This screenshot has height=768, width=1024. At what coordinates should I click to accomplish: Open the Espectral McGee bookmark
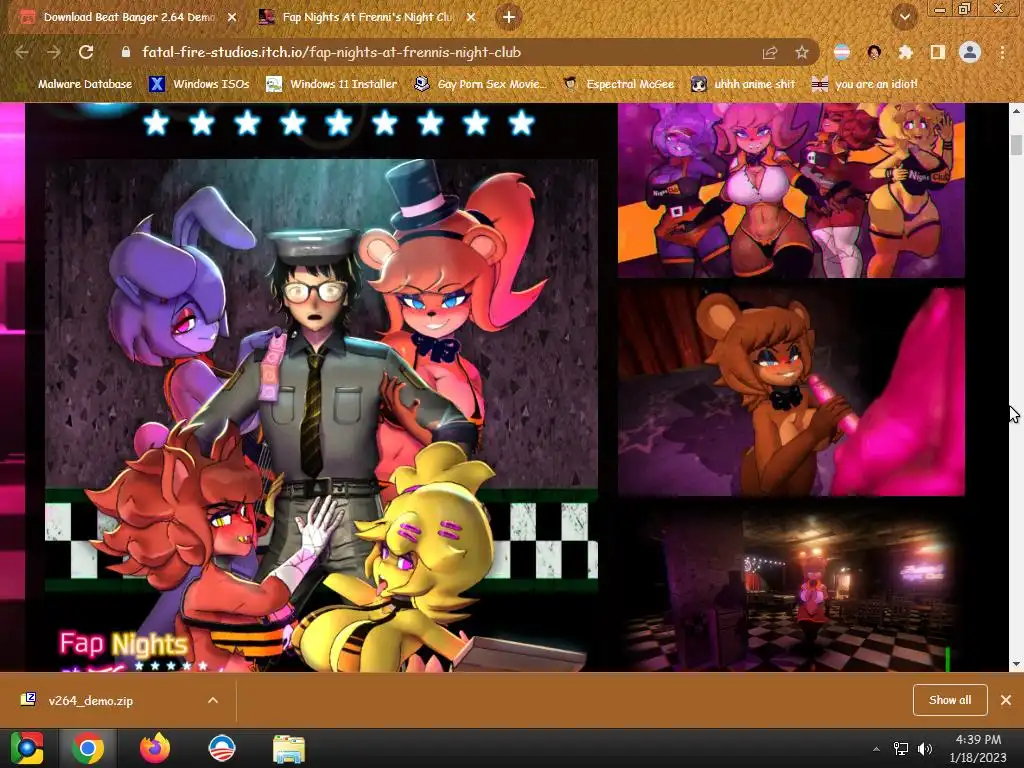click(618, 84)
